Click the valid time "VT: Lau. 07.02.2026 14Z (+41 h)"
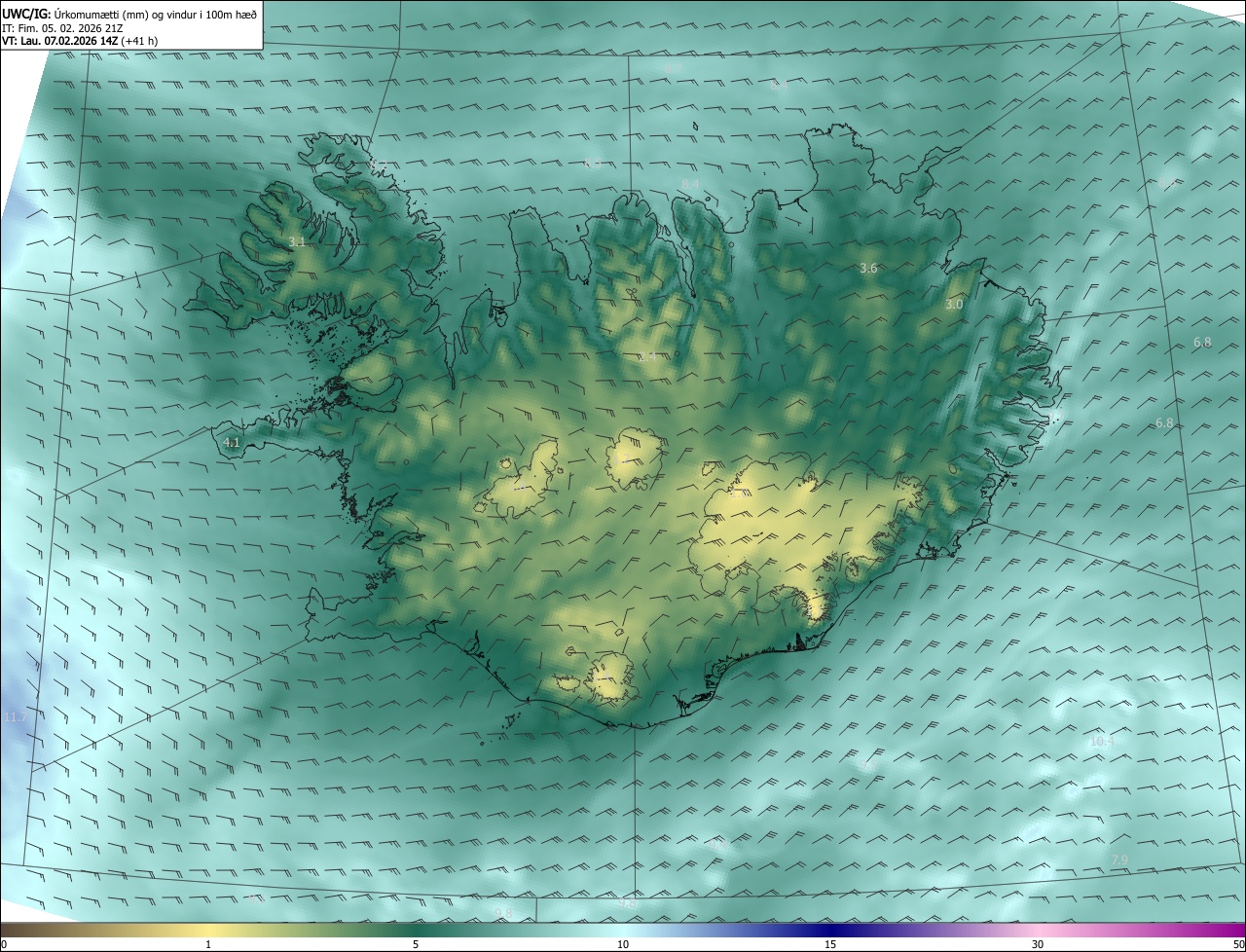Image resolution: width=1246 pixels, height=952 pixels. pyautogui.click(x=80, y=41)
